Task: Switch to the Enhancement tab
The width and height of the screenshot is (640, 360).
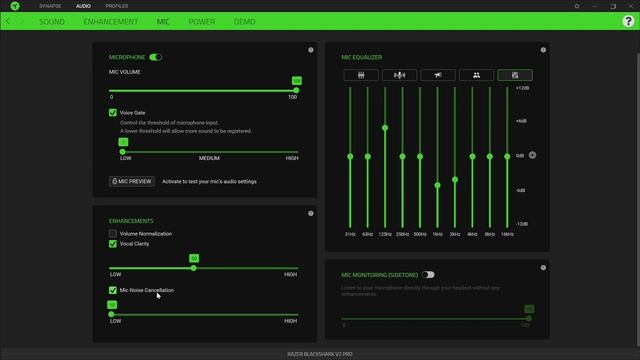Action: [x=111, y=22]
